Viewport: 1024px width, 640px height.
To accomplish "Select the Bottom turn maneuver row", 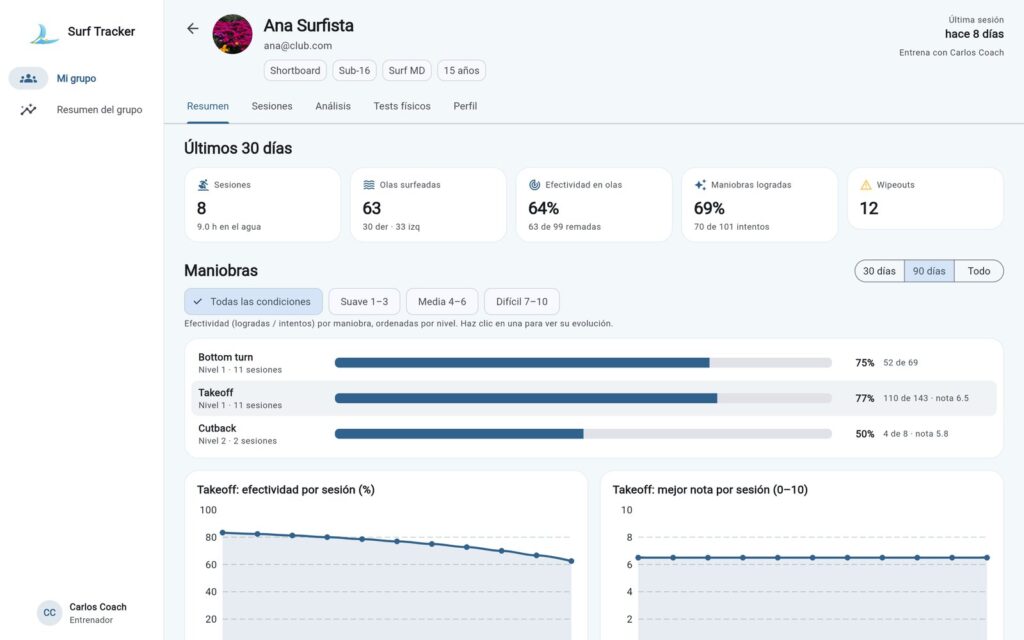I will click(594, 362).
